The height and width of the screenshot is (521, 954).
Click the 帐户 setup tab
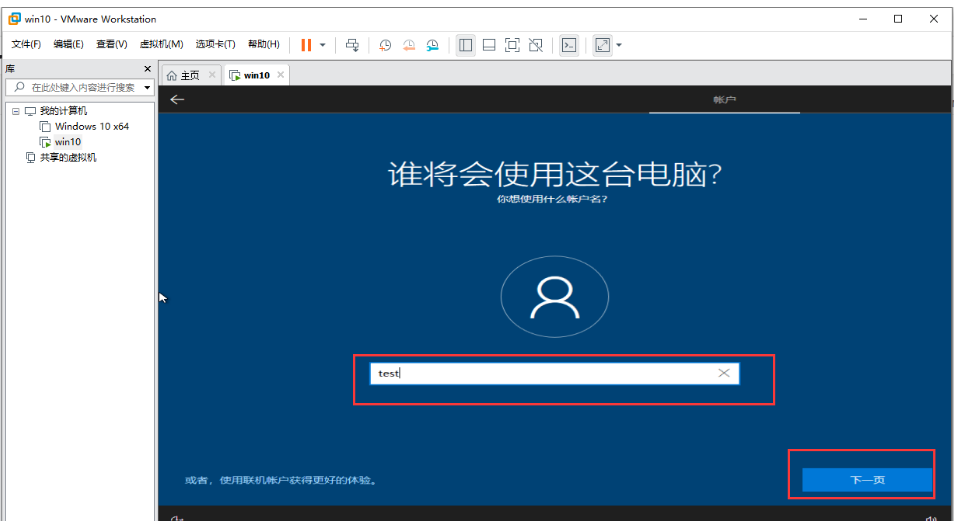[x=725, y=99]
